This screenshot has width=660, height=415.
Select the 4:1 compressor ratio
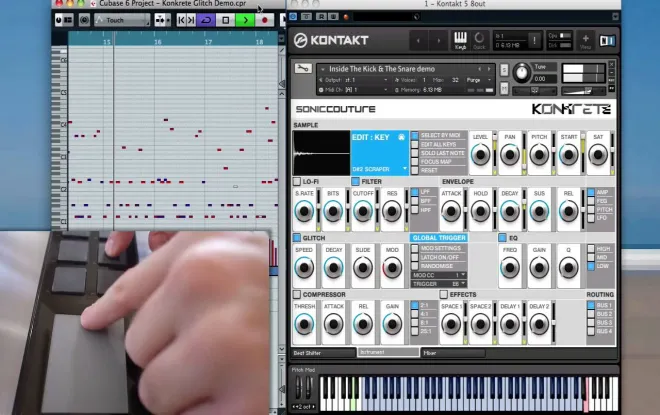pos(415,314)
